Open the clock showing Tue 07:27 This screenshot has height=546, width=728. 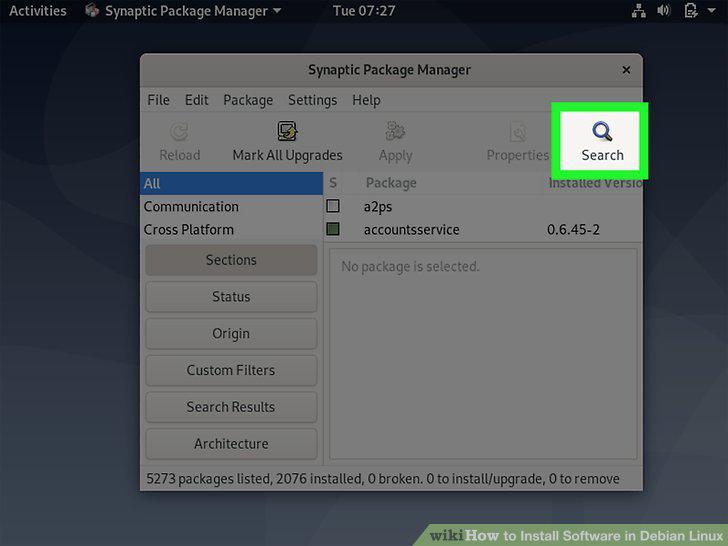pyautogui.click(x=364, y=11)
